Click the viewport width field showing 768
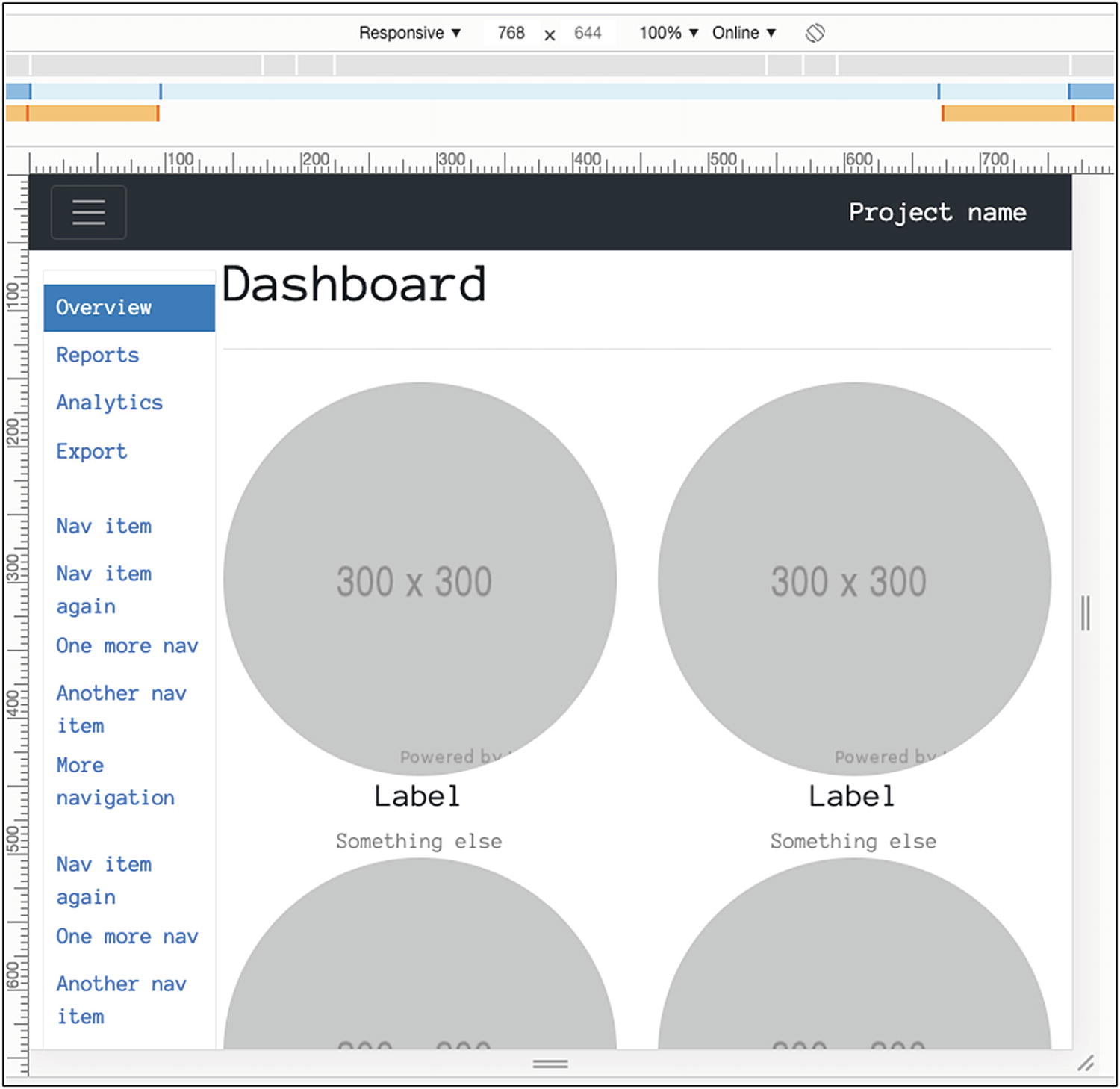 511,33
